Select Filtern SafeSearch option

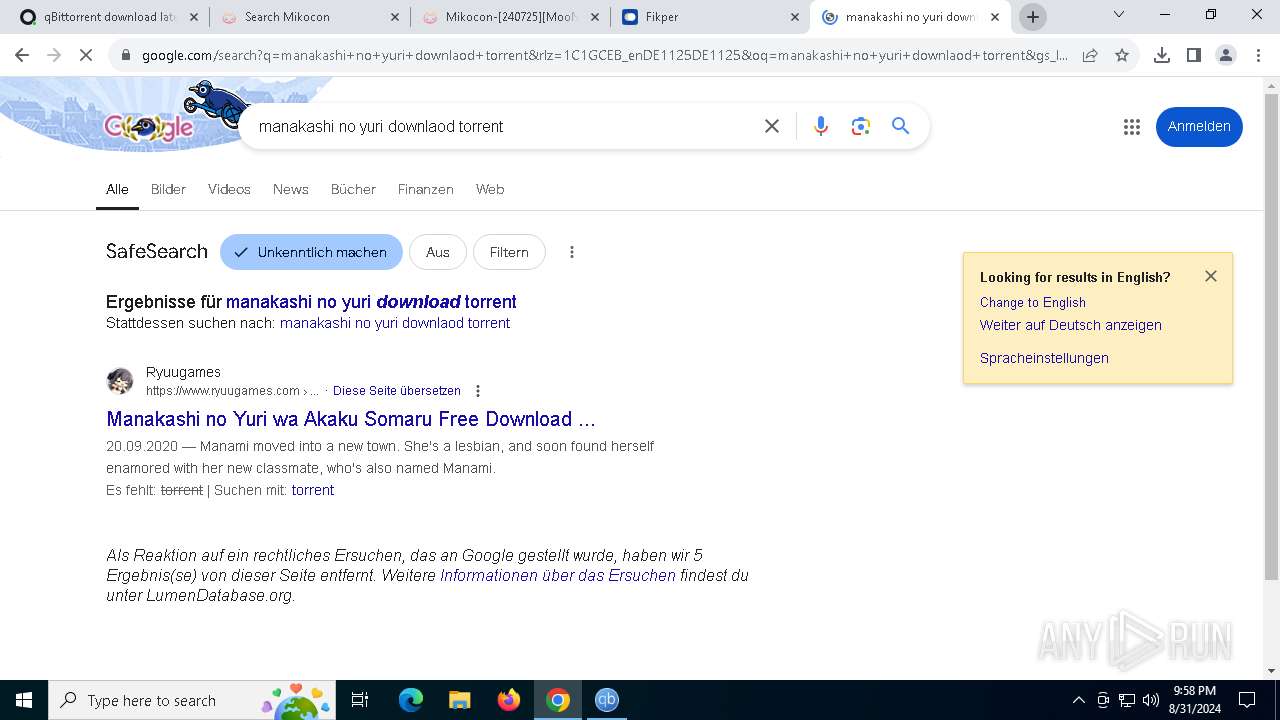509,252
